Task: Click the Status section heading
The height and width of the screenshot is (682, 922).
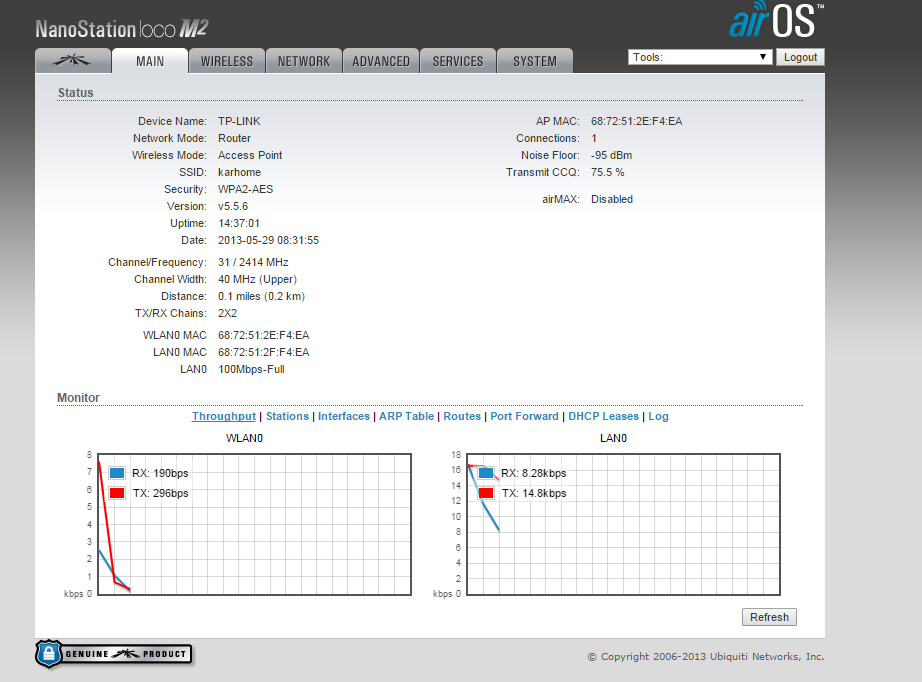Action: (75, 92)
